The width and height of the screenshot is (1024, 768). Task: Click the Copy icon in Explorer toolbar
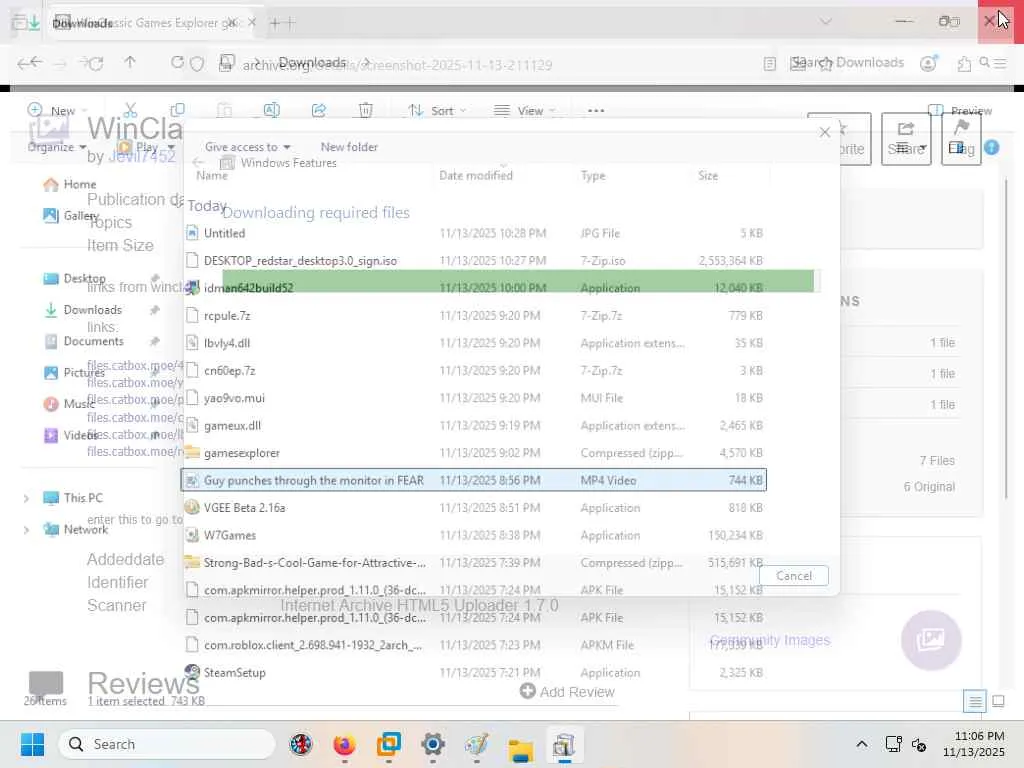(177, 110)
